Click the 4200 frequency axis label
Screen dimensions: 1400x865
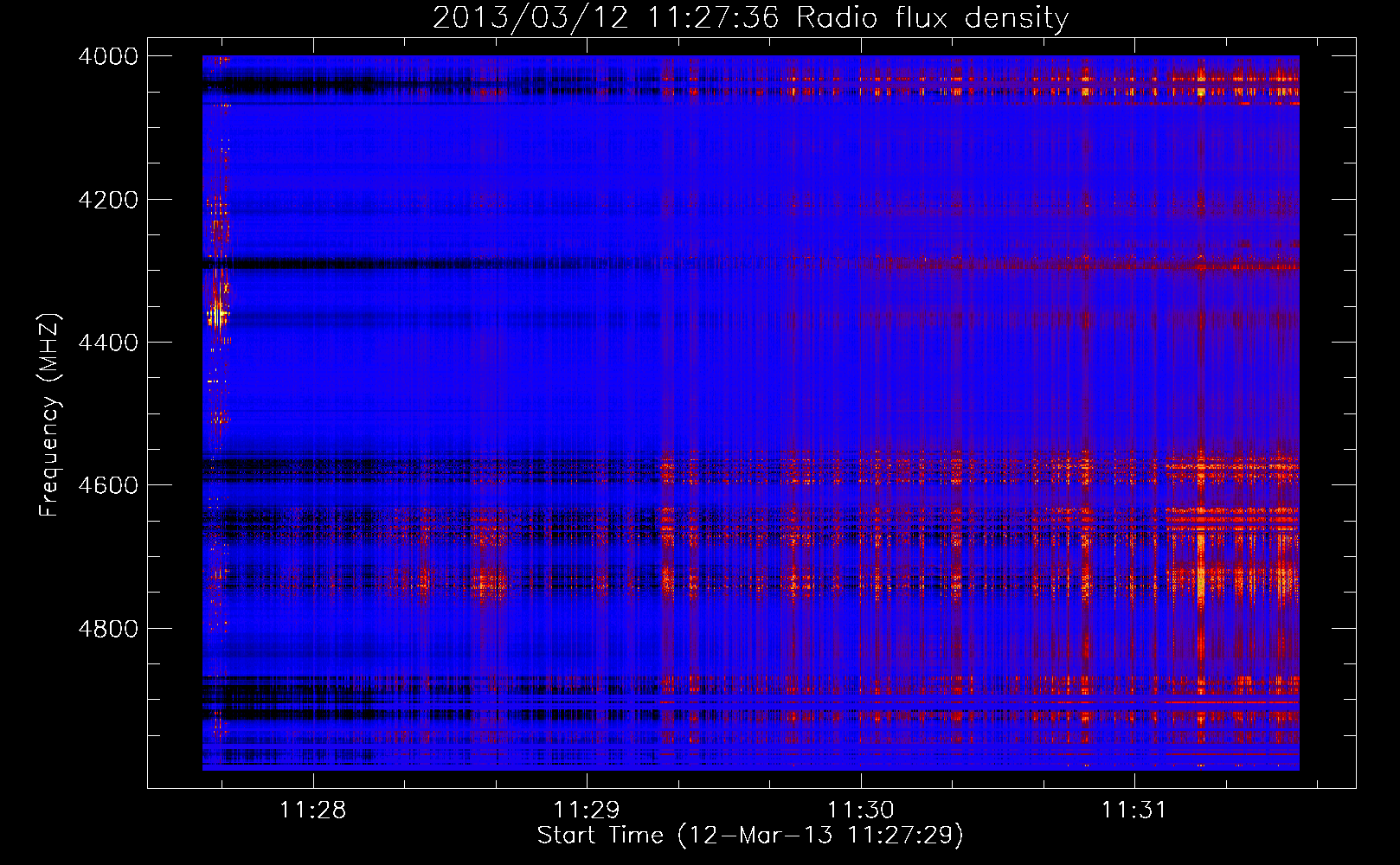108,200
